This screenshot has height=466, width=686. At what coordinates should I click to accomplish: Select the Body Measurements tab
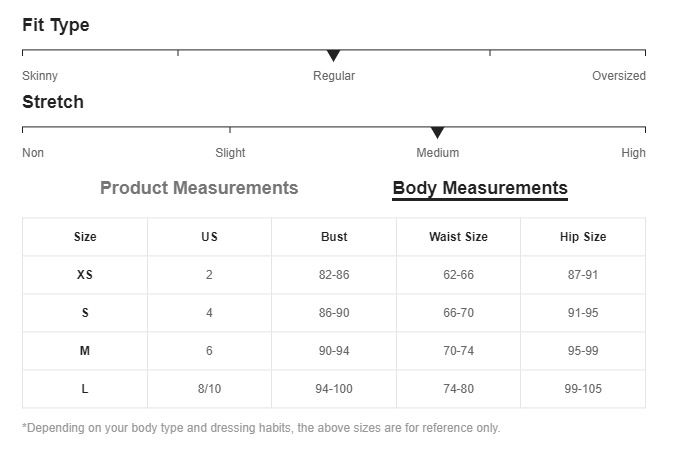coord(480,188)
